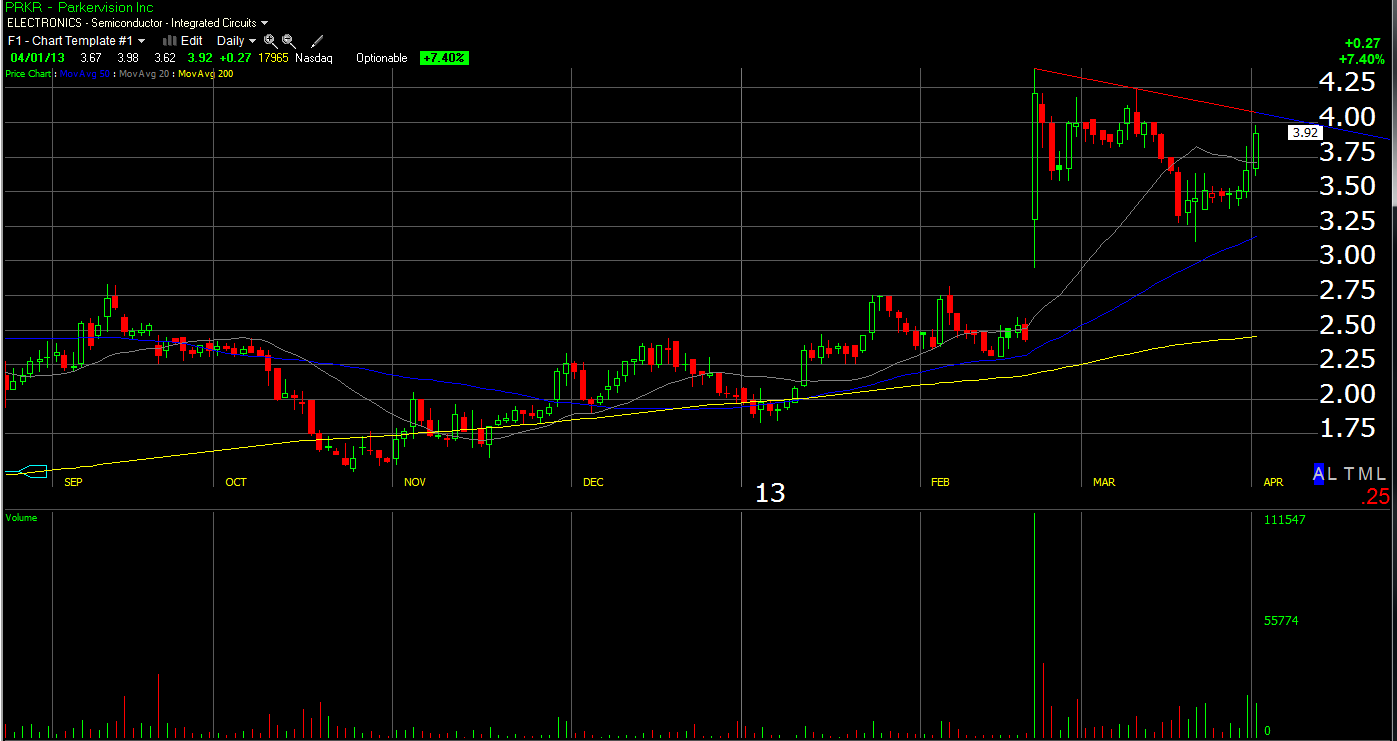The image size is (1397, 741).
Task: Click the Volume pane label
Action: point(21,518)
